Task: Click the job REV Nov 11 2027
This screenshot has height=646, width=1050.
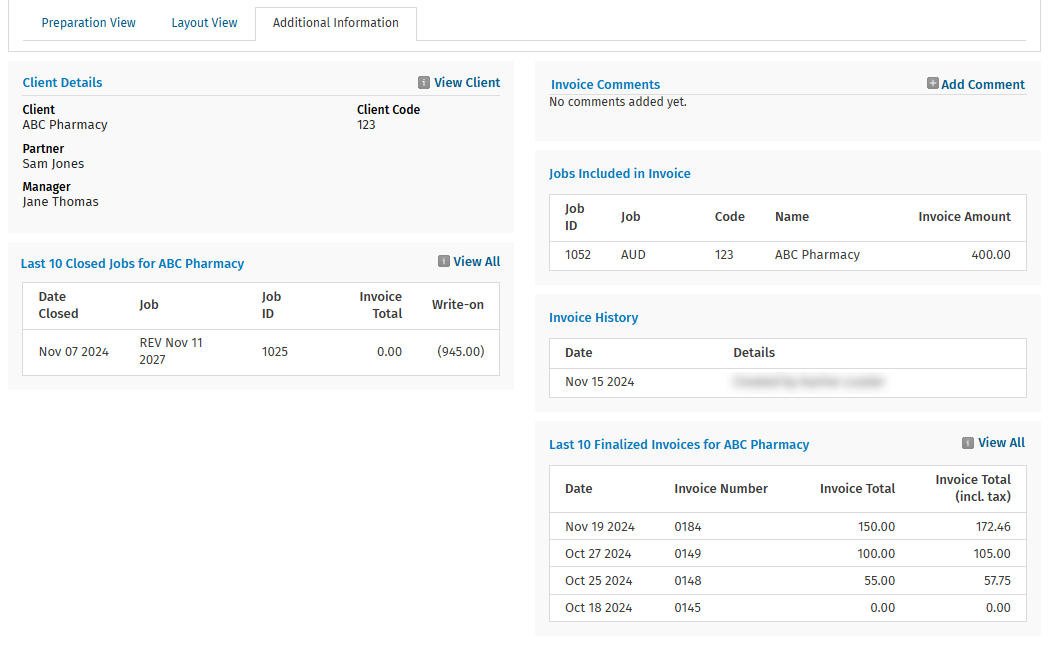Action: tap(171, 351)
